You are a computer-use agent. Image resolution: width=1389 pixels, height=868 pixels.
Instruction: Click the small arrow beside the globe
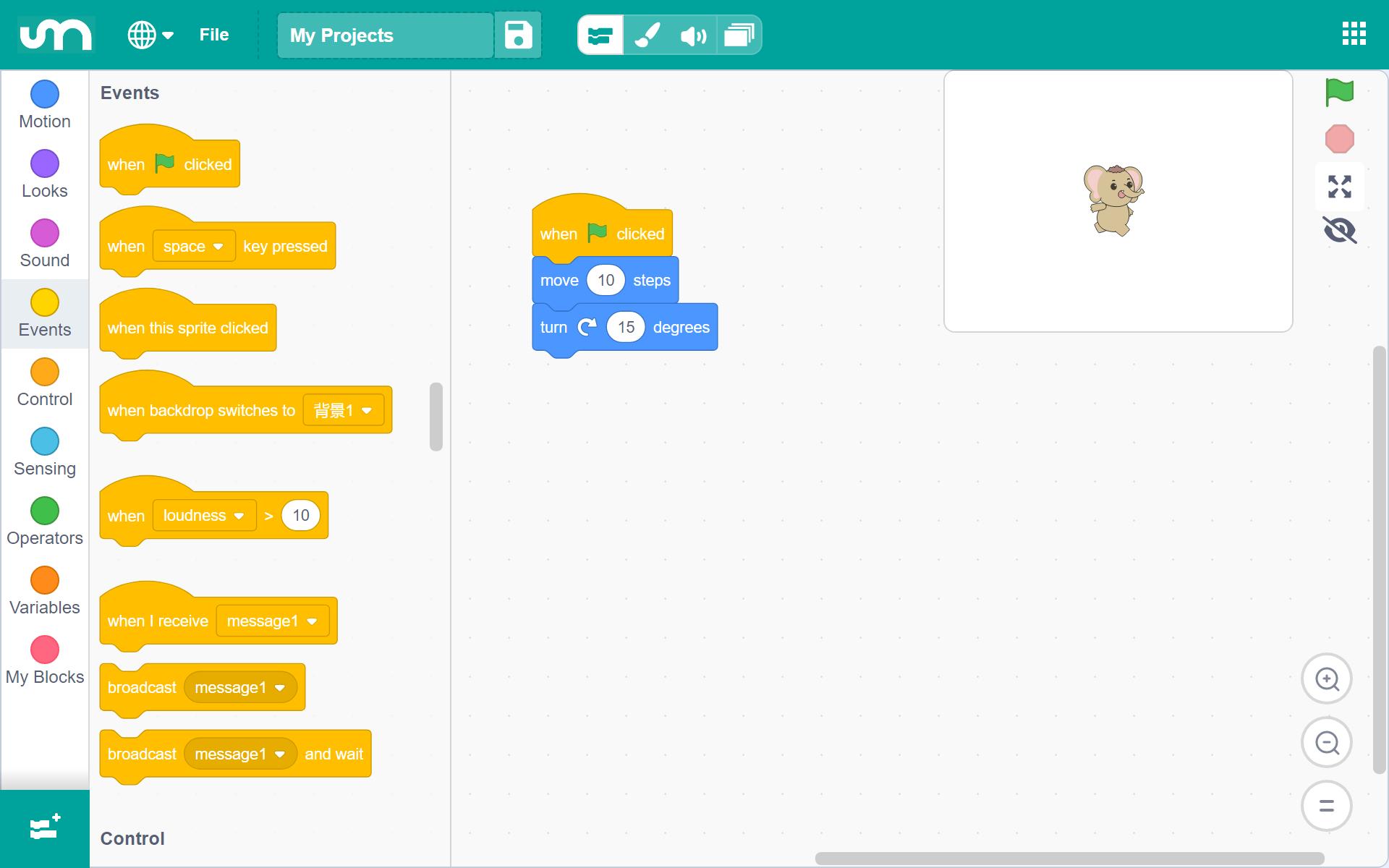click(168, 35)
